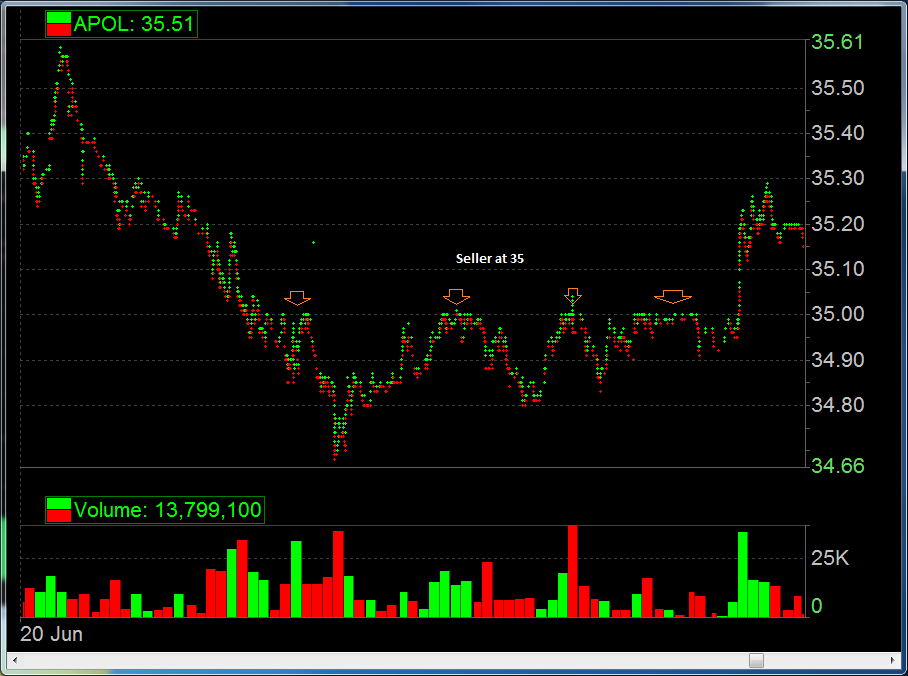Click the horizontal scrollbar thumb

(x=756, y=660)
